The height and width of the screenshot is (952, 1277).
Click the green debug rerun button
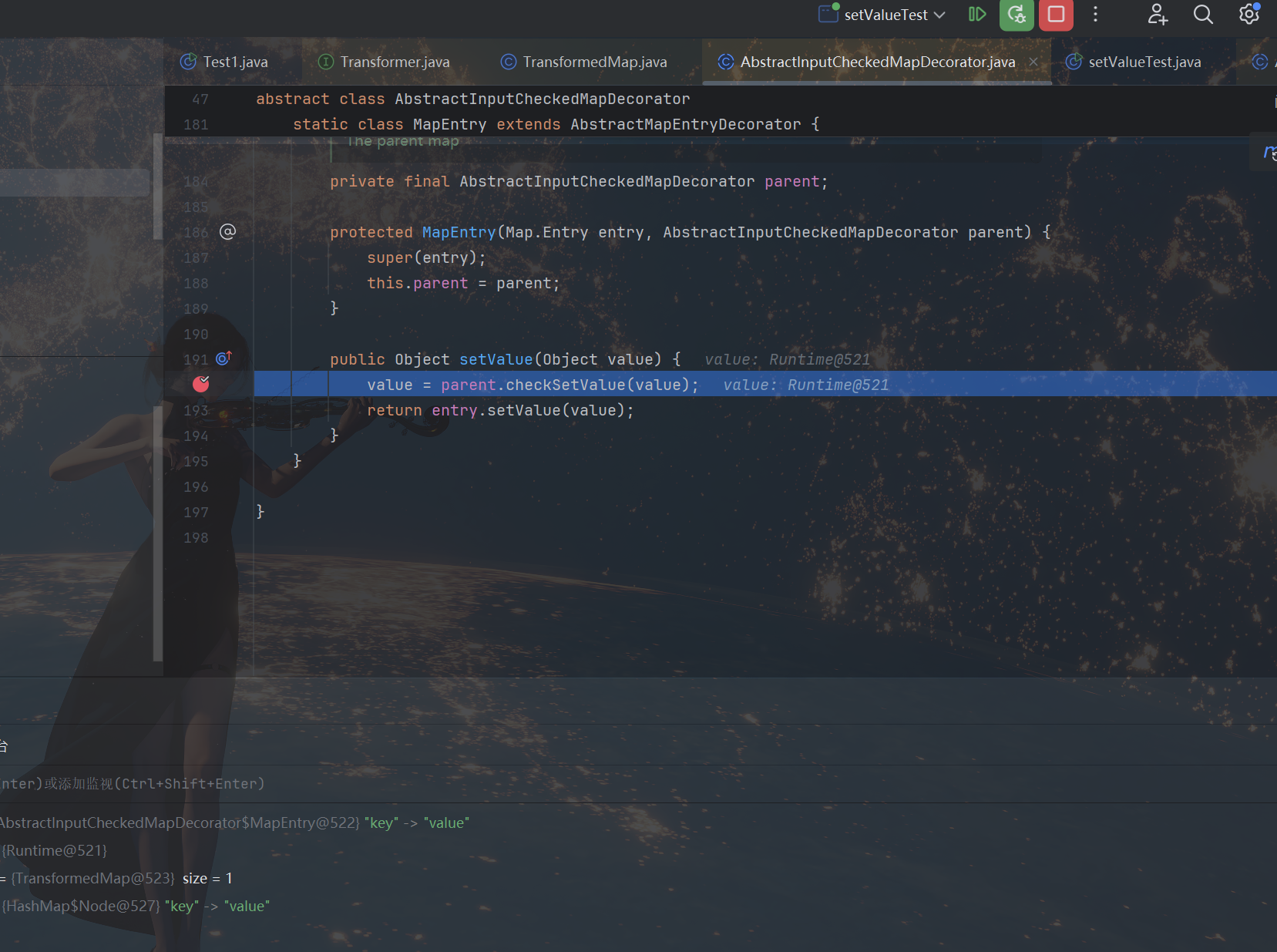pyautogui.click(x=1017, y=15)
